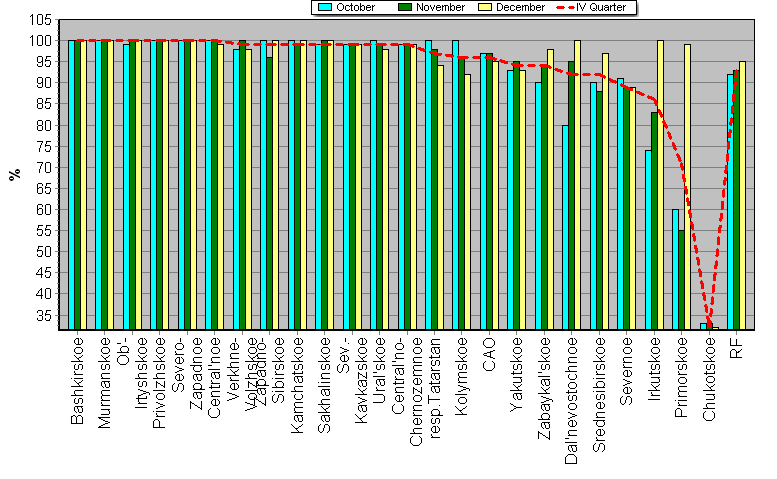Click the red dashed IV Quarter legend marker
Screen dimensions: 777x479
(x=565, y=7)
